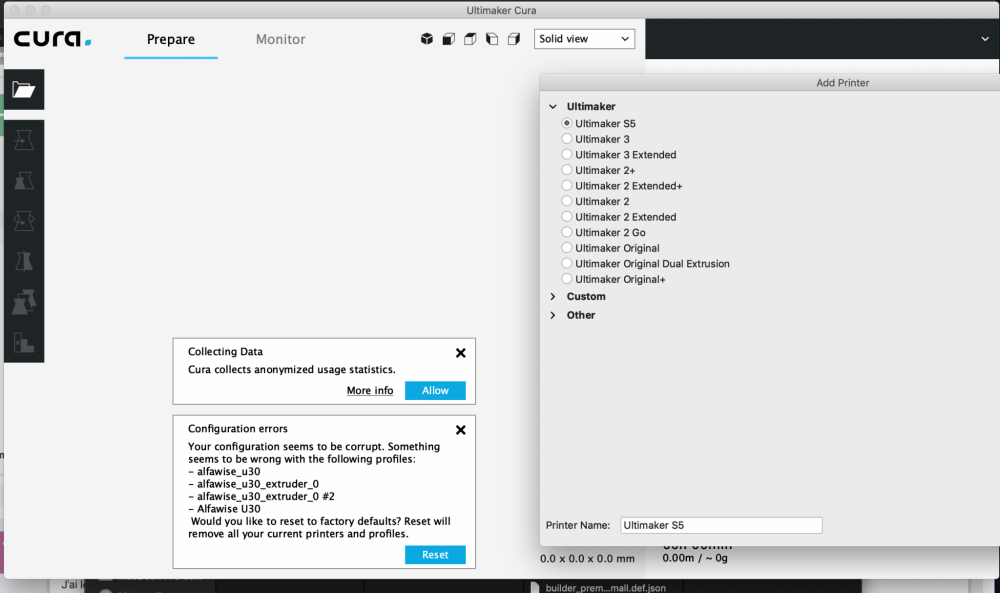Viewport: 1000px width, 593px height.
Task: Select Ultimaker 3 Extended radio button
Action: coord(566,154)
